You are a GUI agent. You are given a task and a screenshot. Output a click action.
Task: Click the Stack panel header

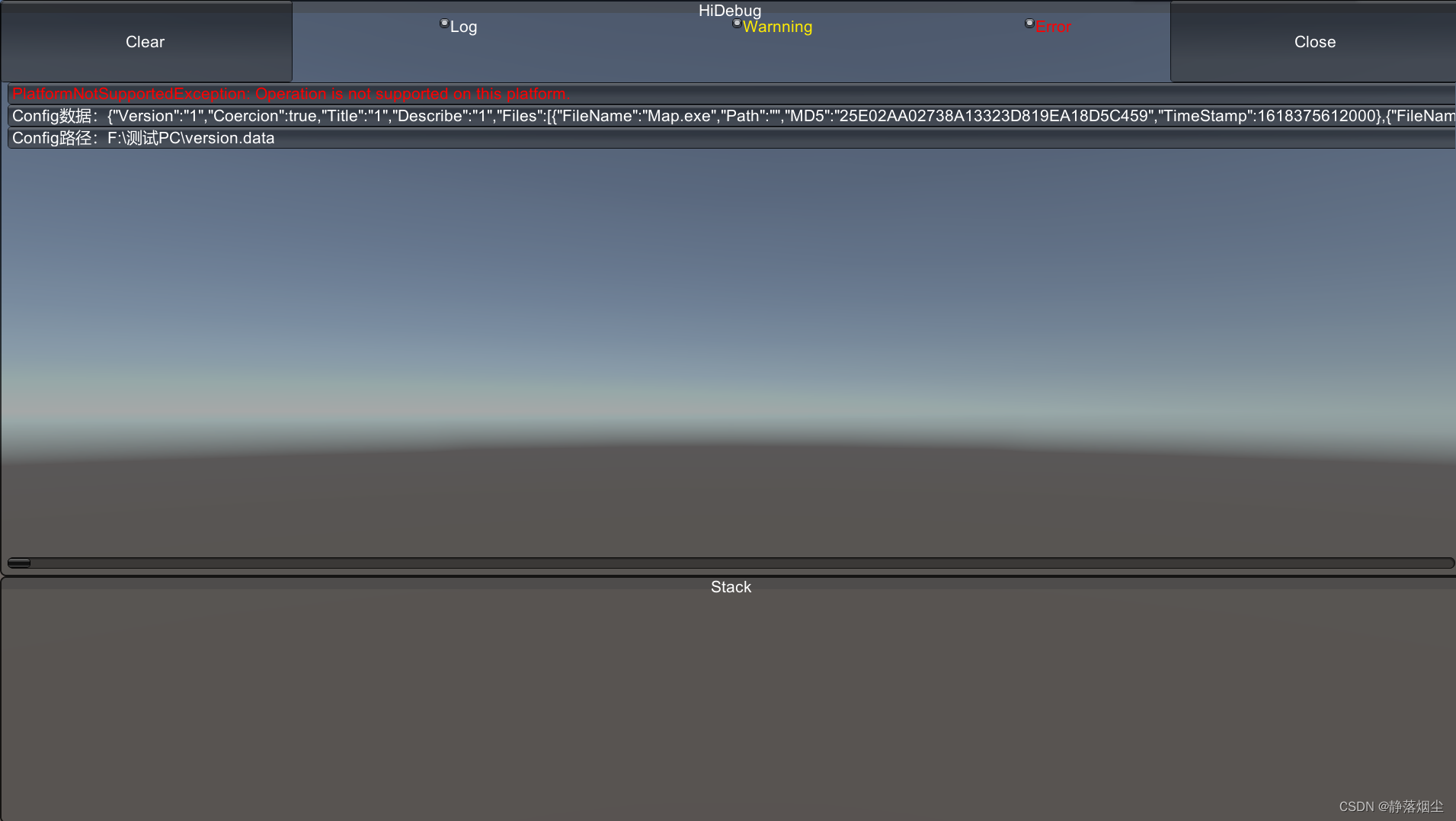pyautogui.click(x=730, y=587)
